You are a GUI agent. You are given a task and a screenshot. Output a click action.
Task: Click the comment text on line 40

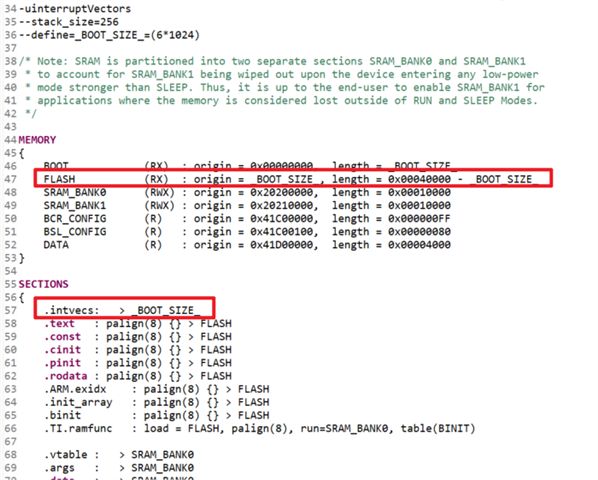coord(285,87)
